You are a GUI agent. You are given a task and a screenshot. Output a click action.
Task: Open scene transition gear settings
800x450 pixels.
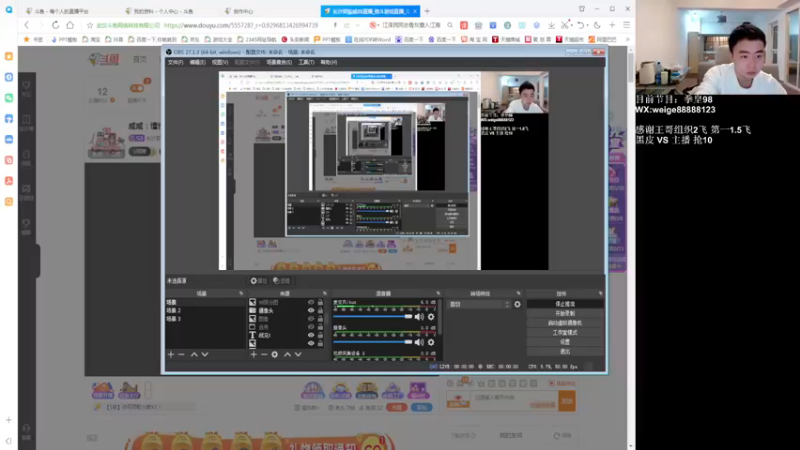[x=517, y=304]
